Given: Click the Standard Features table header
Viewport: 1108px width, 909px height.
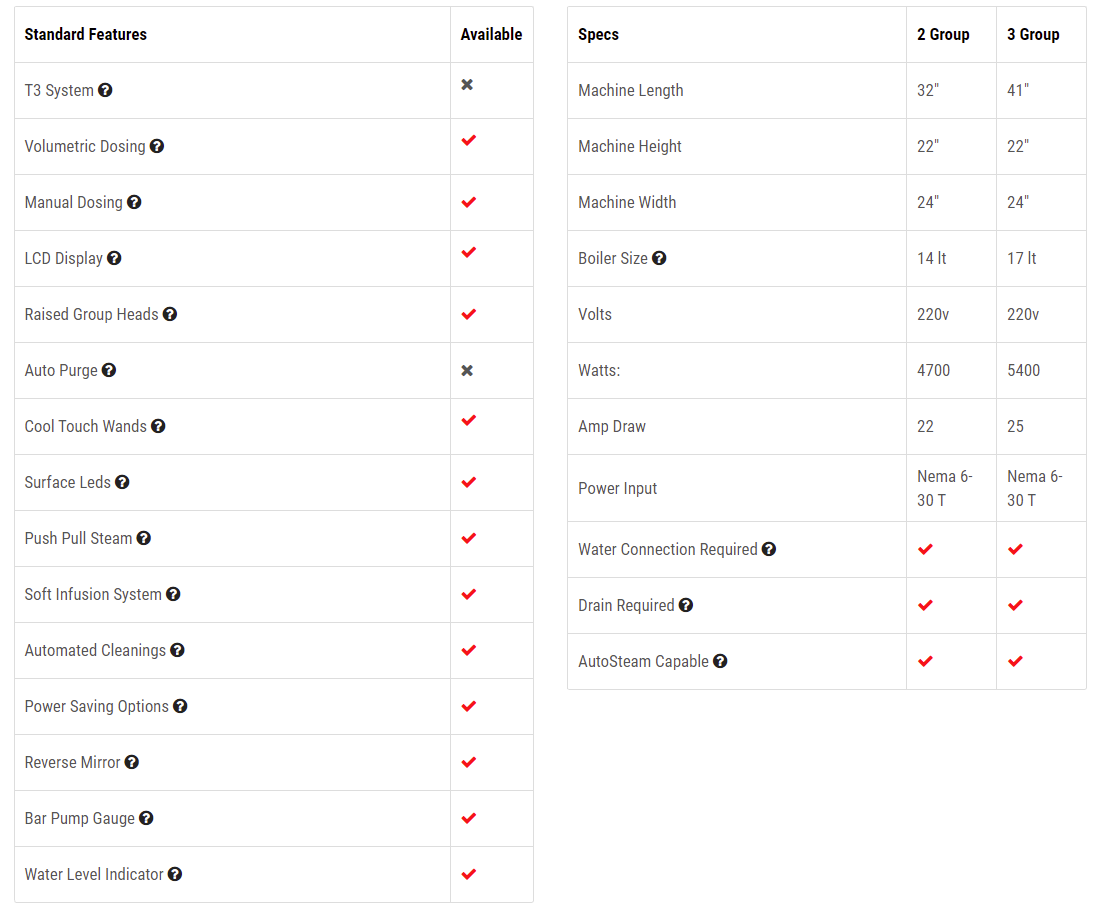Looking at the screenshot, I should point(86,35).
